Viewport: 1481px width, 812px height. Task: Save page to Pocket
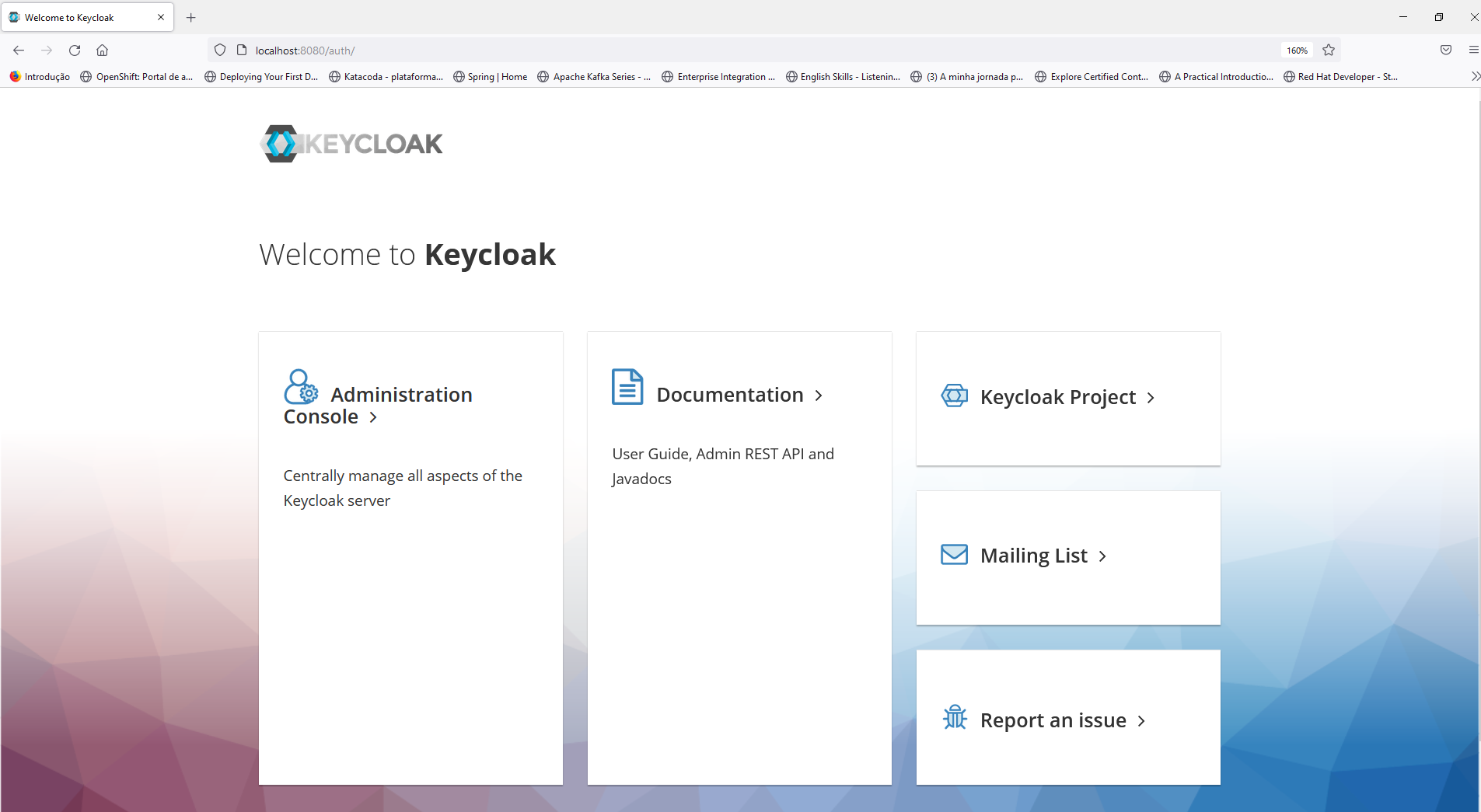click(x=1446, y=50)
